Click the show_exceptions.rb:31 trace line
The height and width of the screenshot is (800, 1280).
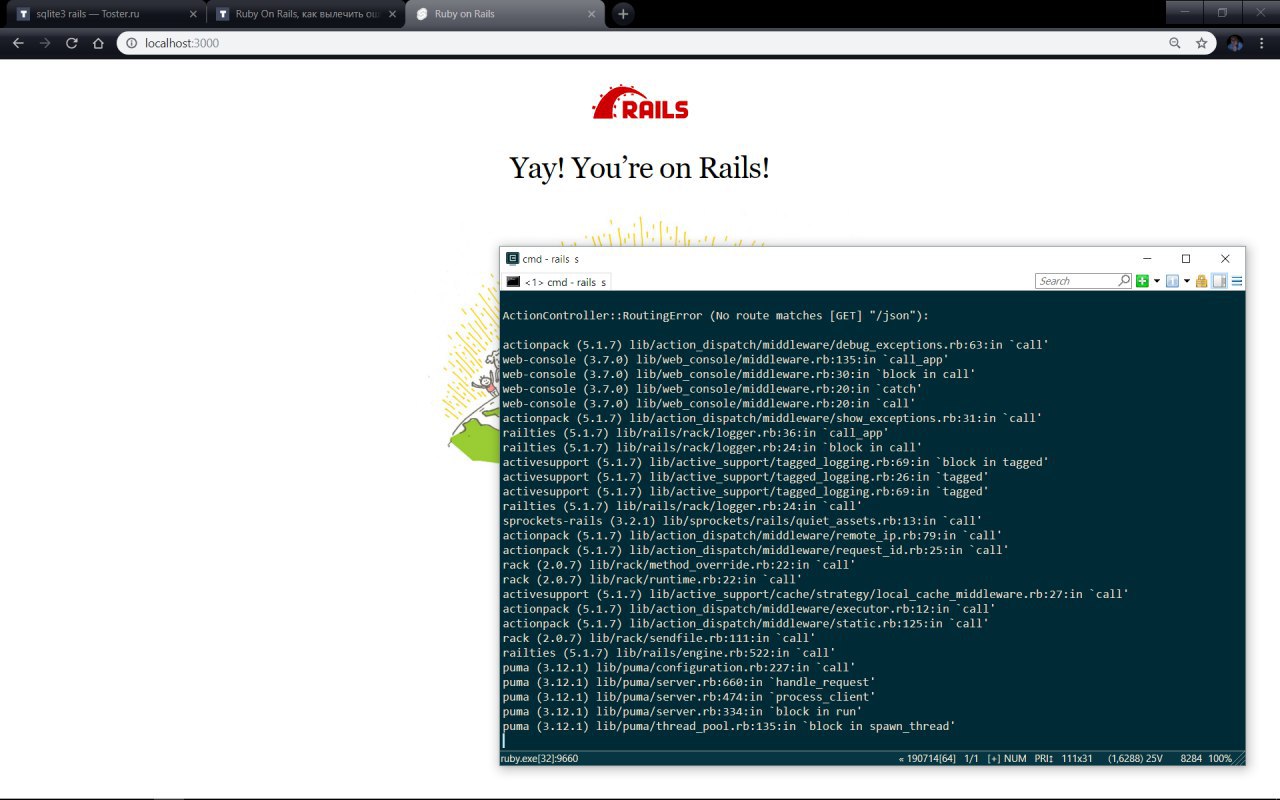(x=772, y=418)
